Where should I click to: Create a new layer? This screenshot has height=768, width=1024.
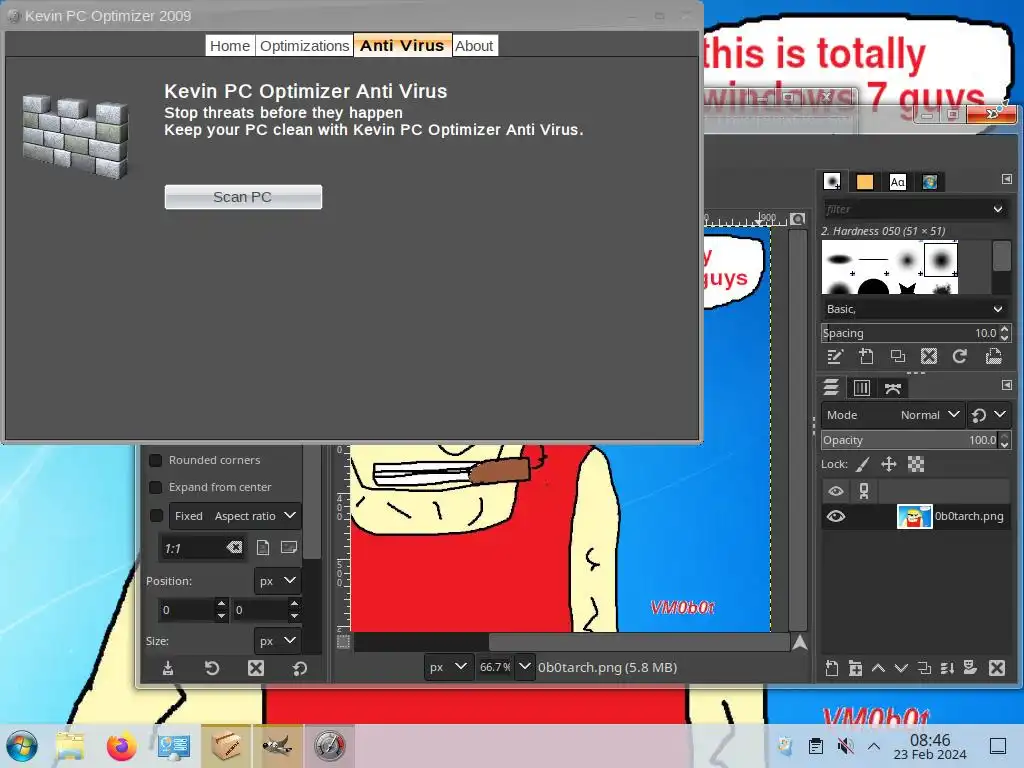(x=831, y=668)
